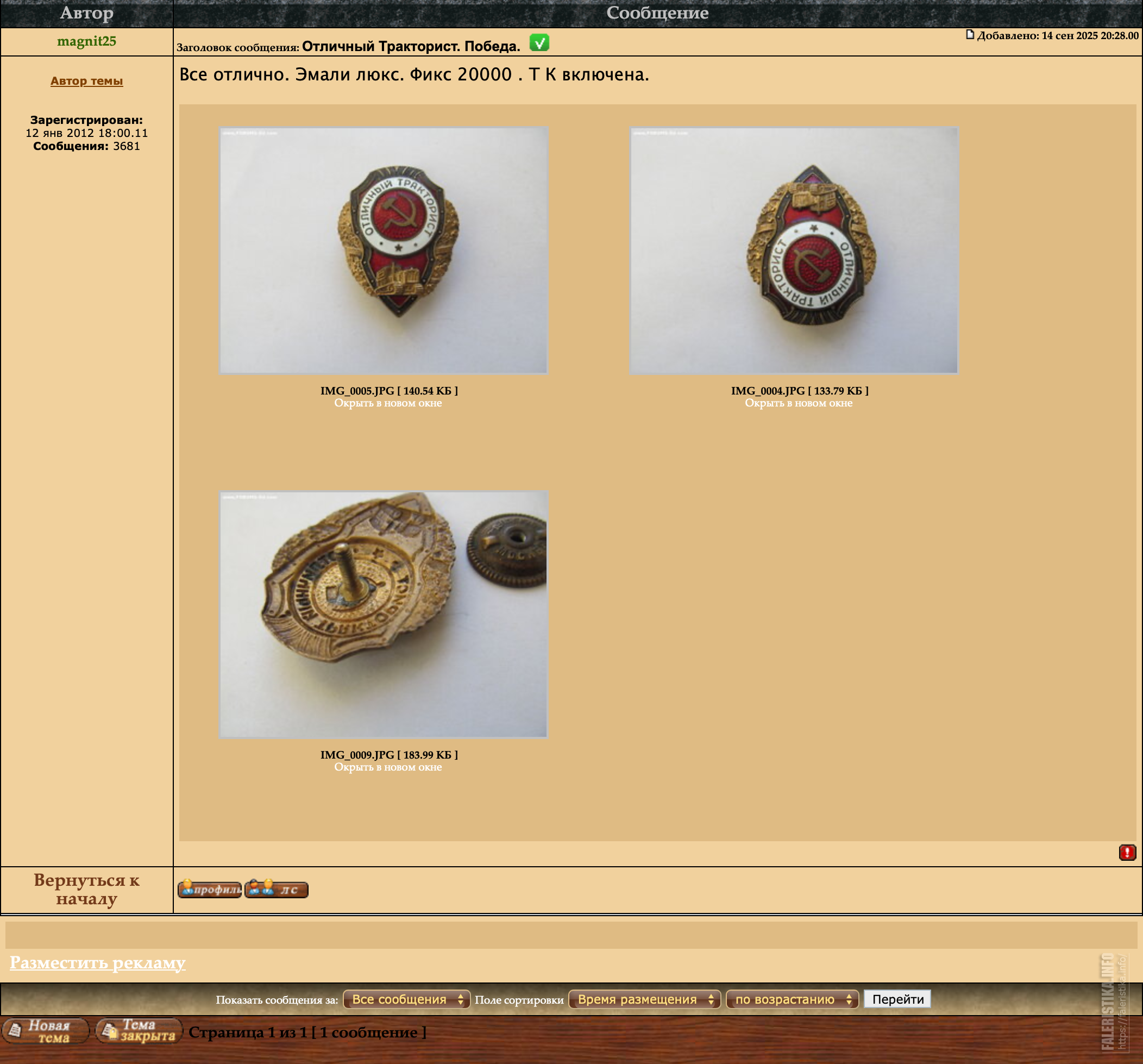Click the Новая тема button
1143x1064 pixels.
coord(46,1031)
